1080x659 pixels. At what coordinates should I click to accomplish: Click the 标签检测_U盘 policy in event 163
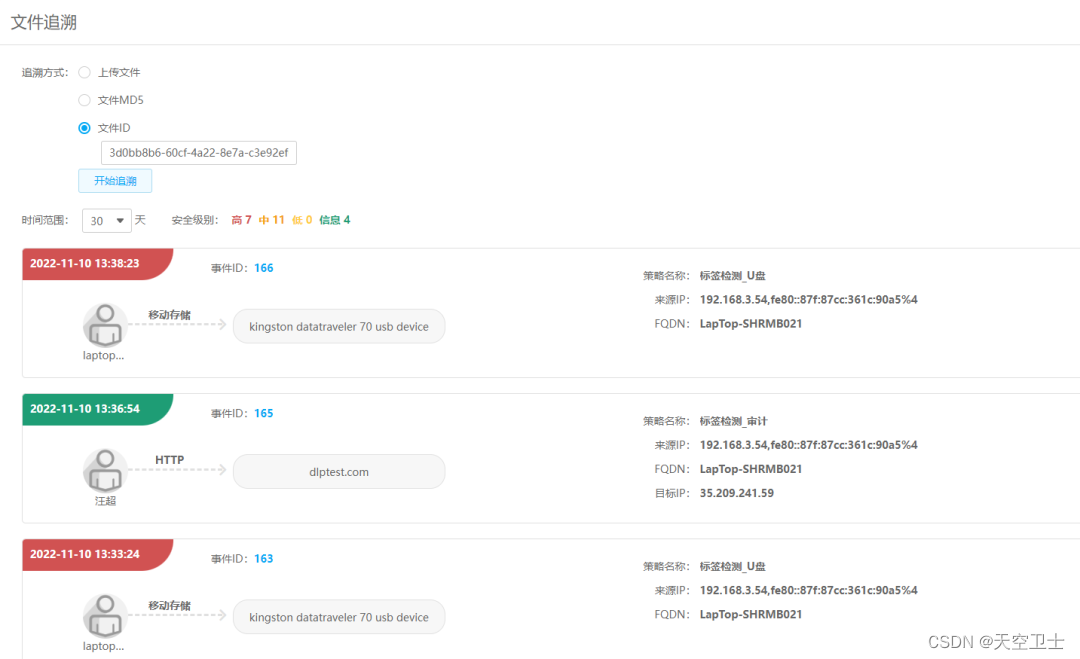[732, 566]
